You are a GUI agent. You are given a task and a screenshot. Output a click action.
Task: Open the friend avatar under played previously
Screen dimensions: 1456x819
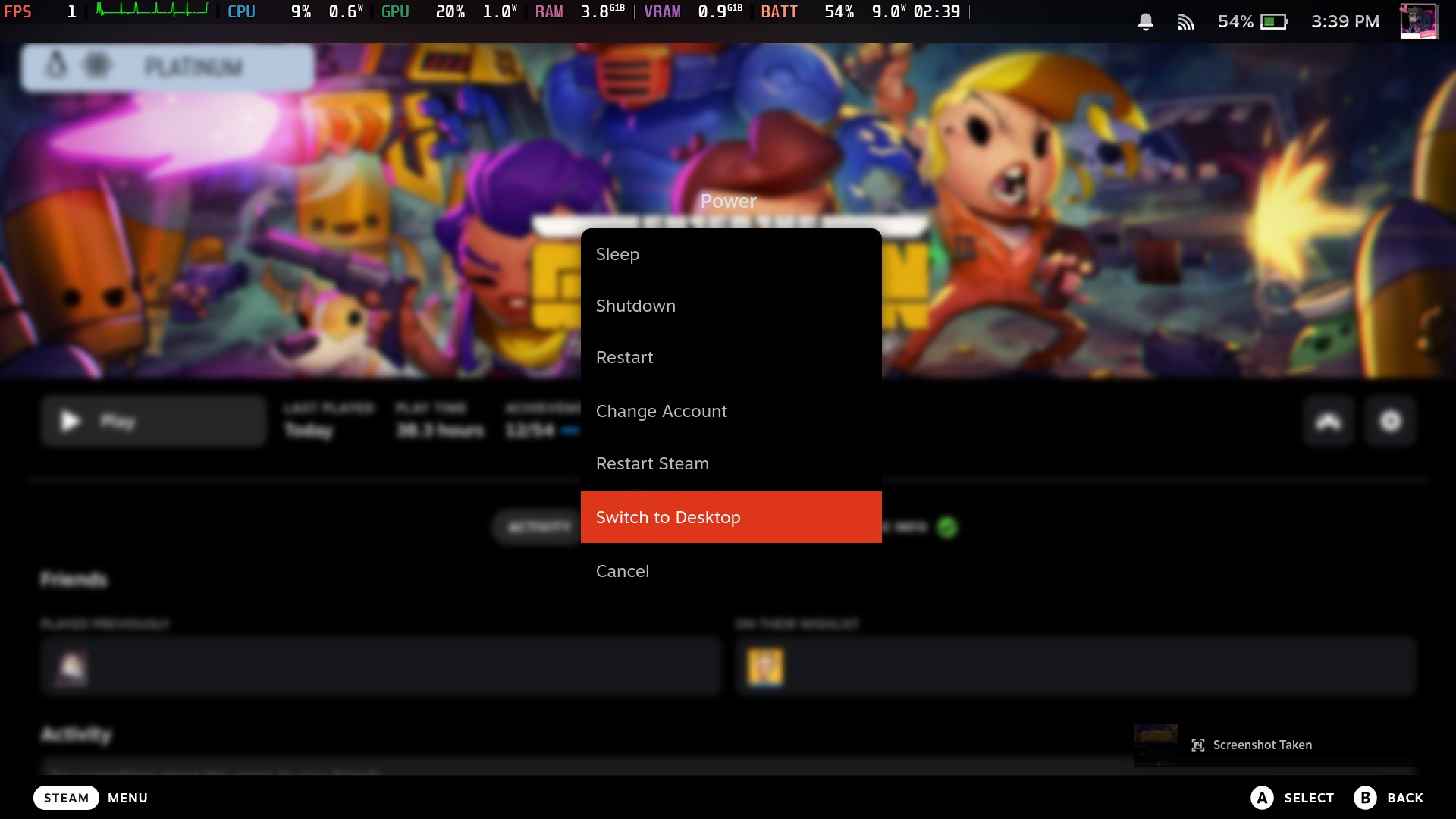[72, 667]
